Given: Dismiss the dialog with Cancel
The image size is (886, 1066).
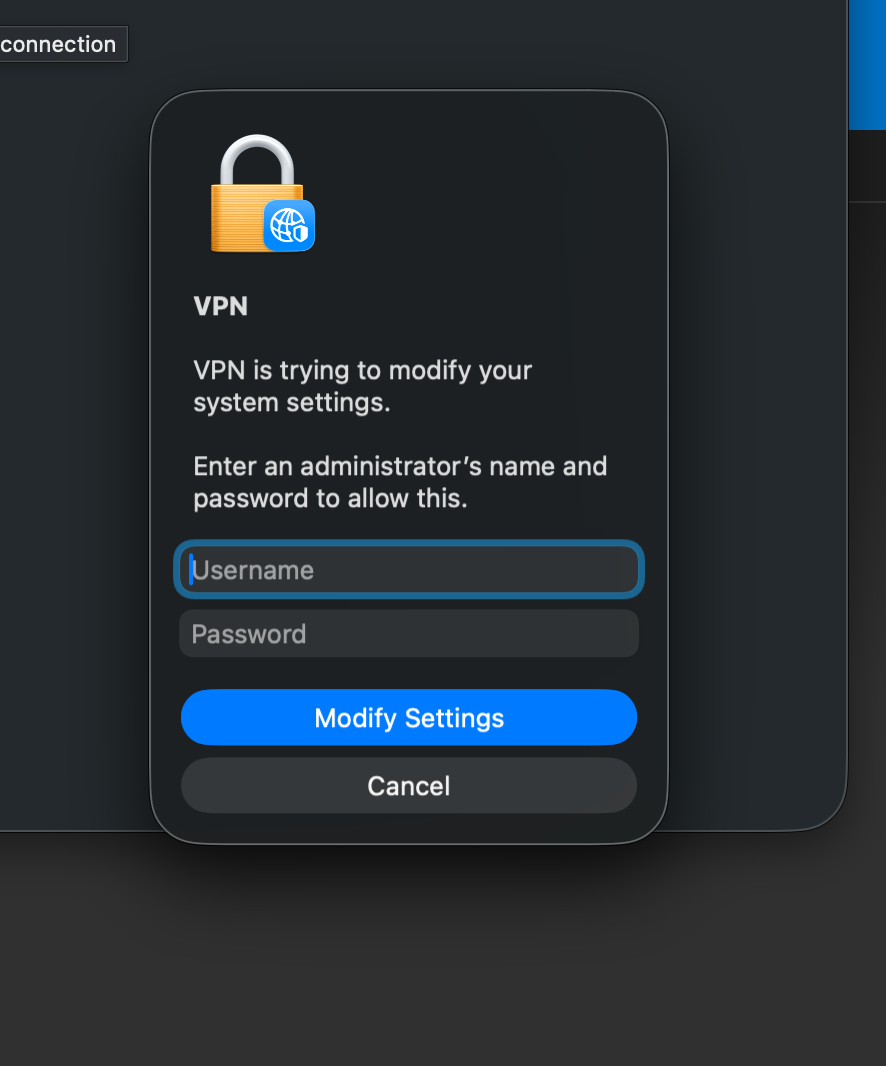Looking at the screenshot, I should 409,786.
